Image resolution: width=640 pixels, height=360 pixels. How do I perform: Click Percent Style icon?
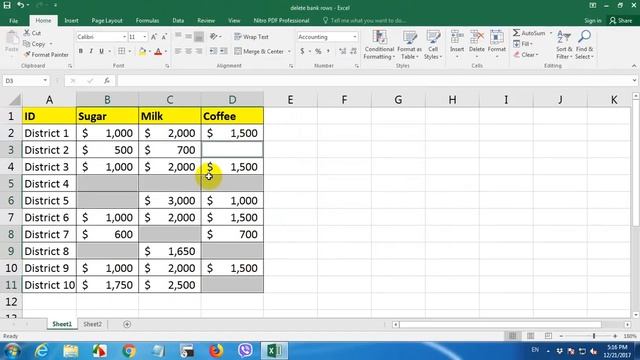[318, 51]
